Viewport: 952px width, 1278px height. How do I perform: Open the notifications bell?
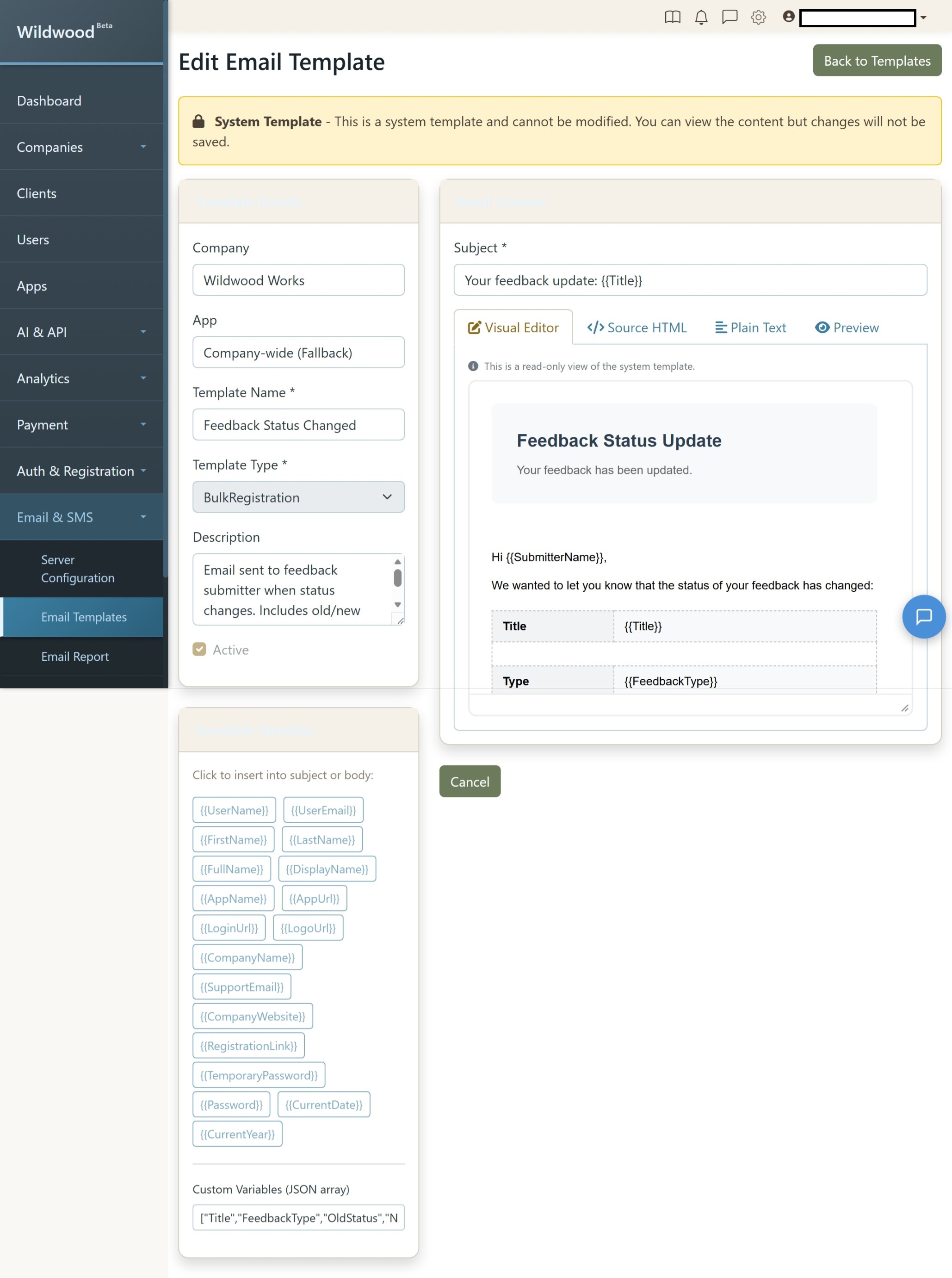701,17
